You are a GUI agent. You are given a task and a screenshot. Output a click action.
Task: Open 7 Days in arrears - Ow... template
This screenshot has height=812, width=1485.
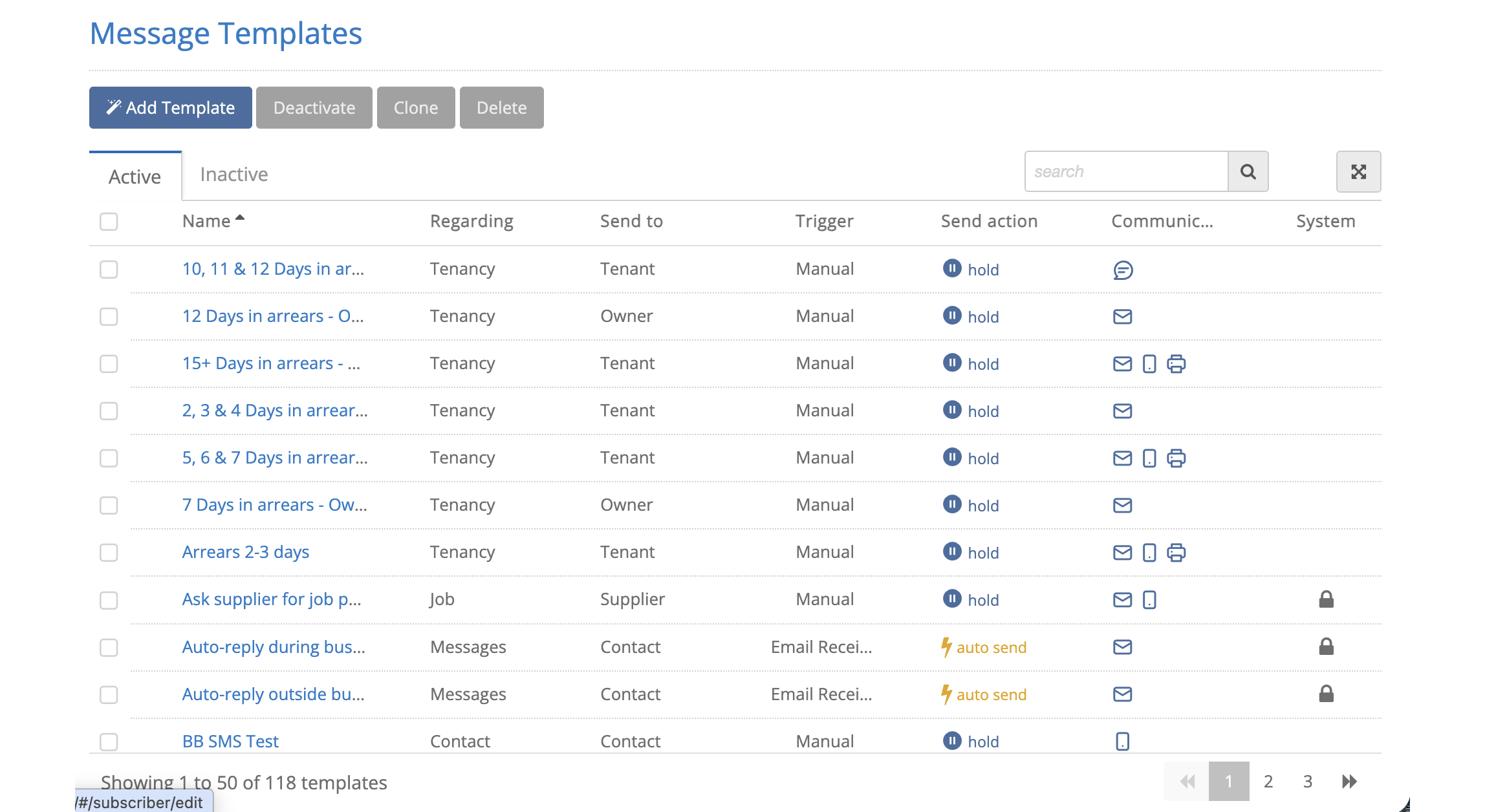274,505
